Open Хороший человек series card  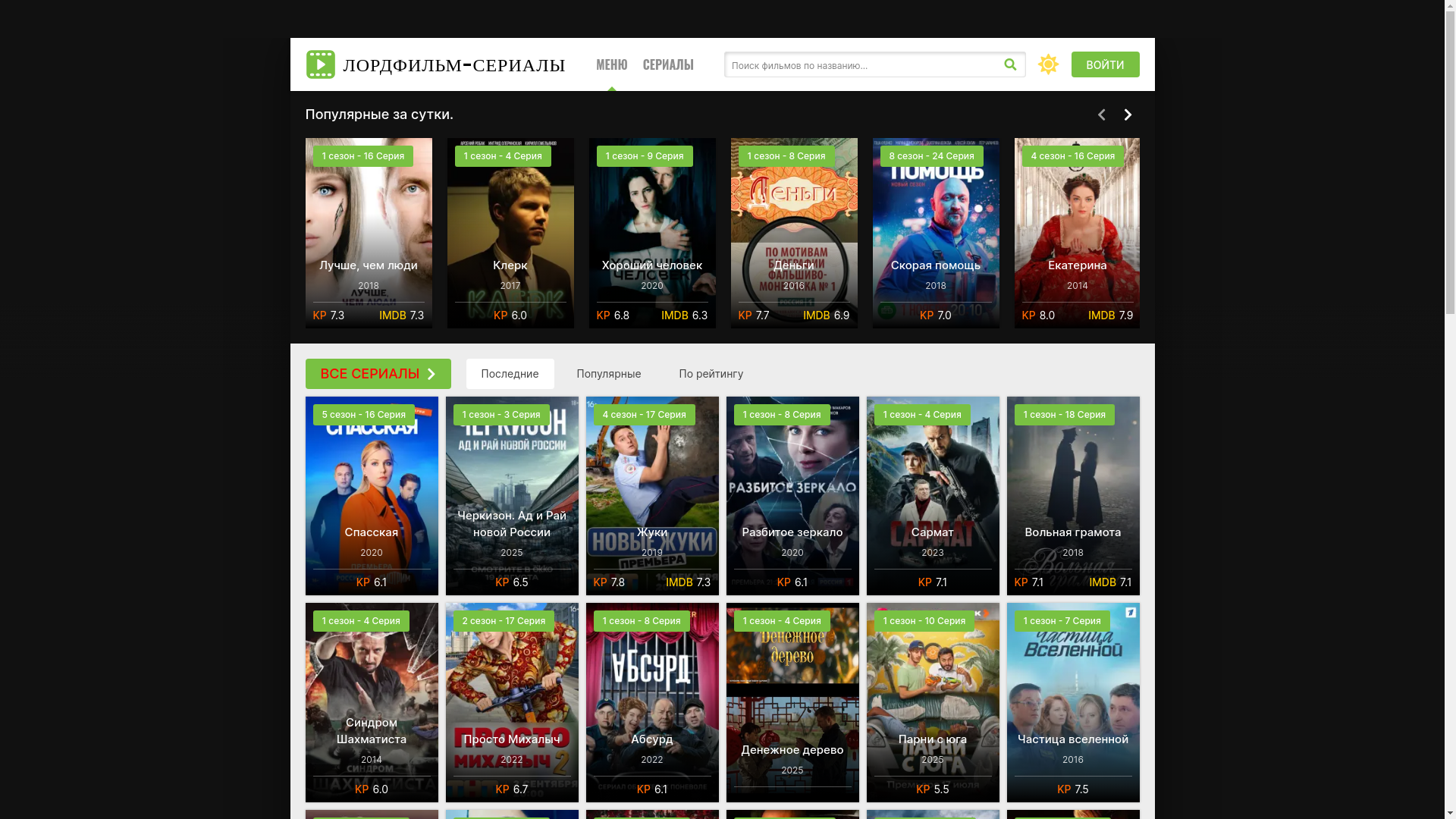652,233
